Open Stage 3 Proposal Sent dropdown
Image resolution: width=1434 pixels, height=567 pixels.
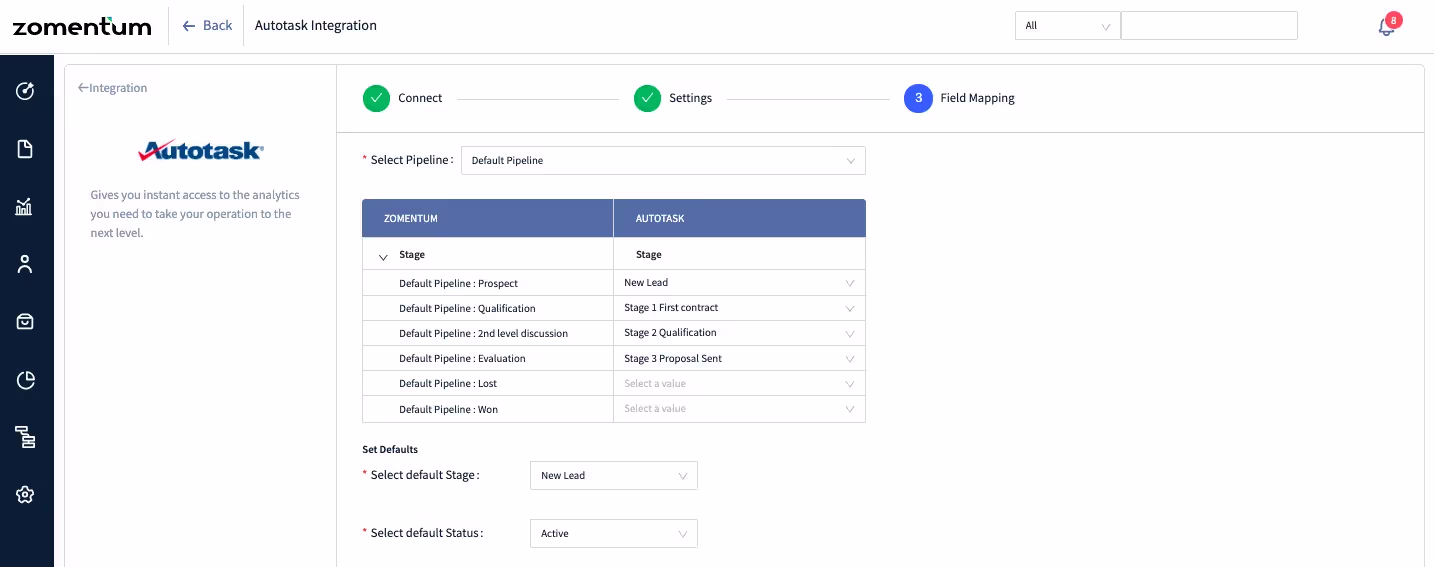coord(739,358)
